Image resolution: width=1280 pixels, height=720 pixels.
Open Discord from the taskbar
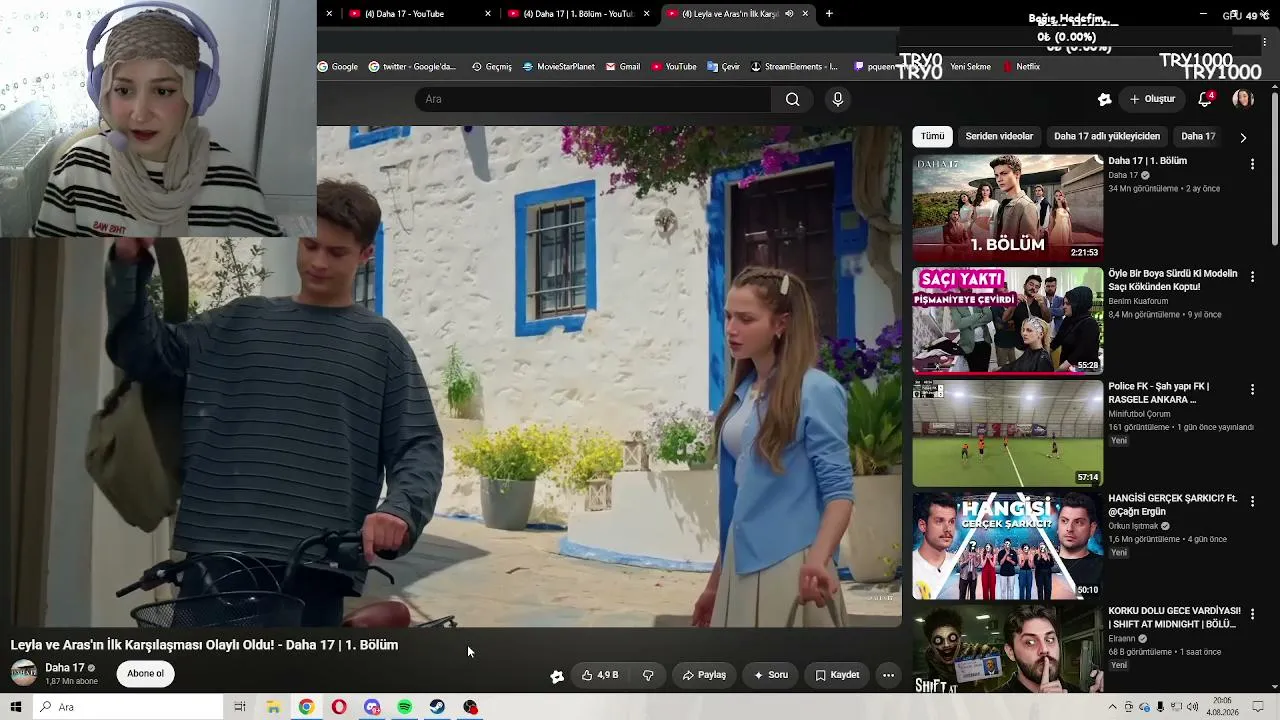tap(372, 707)
